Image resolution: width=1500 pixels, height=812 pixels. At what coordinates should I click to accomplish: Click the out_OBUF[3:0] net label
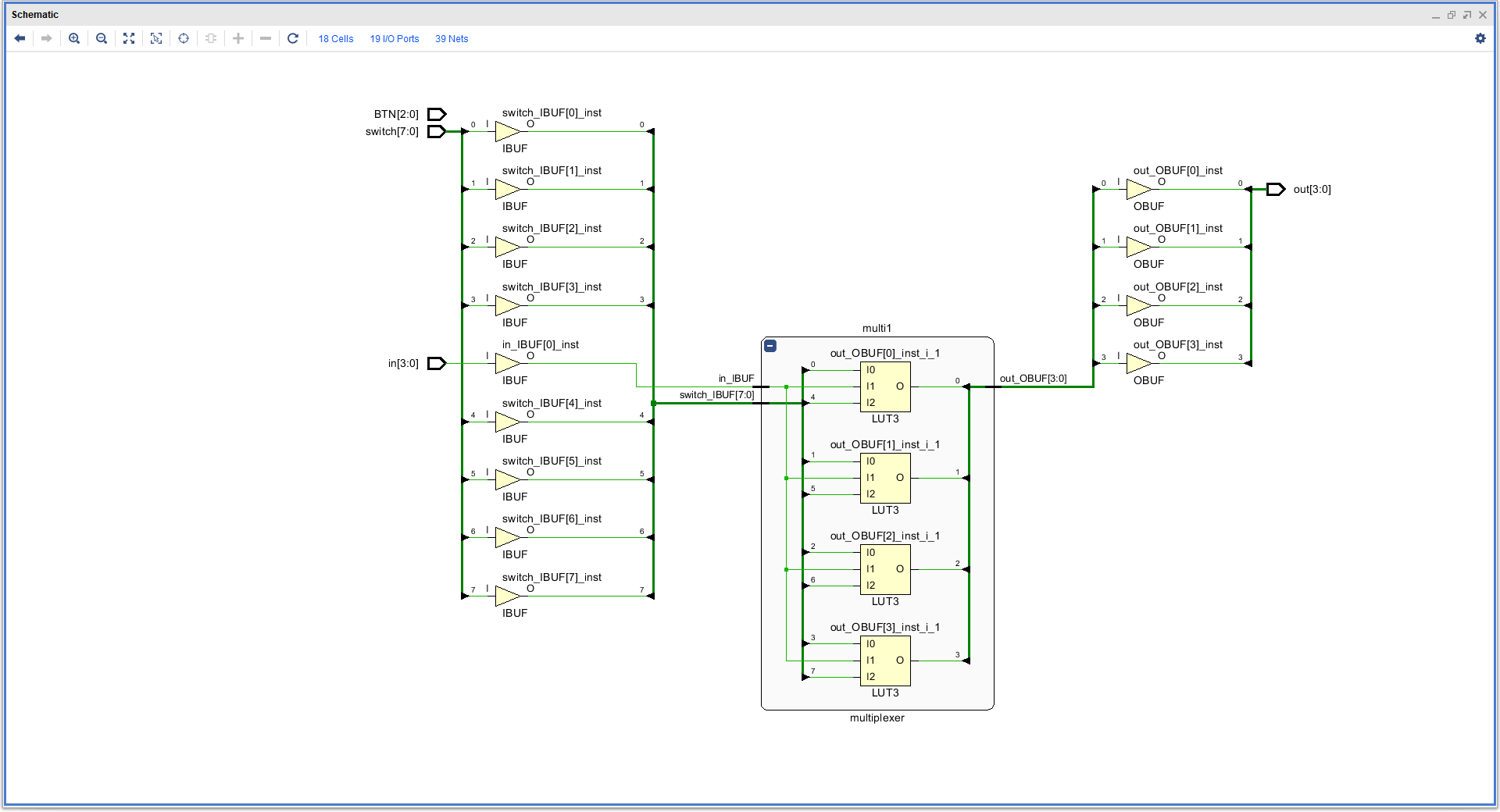[x=1033, y=379]
